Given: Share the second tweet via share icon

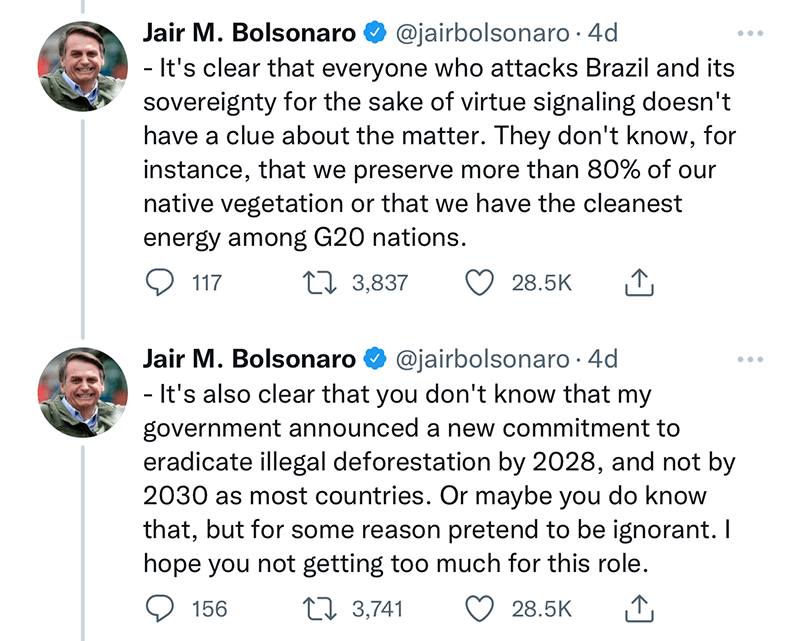Looking at the screenshot, I should click(x=638, y=608).
